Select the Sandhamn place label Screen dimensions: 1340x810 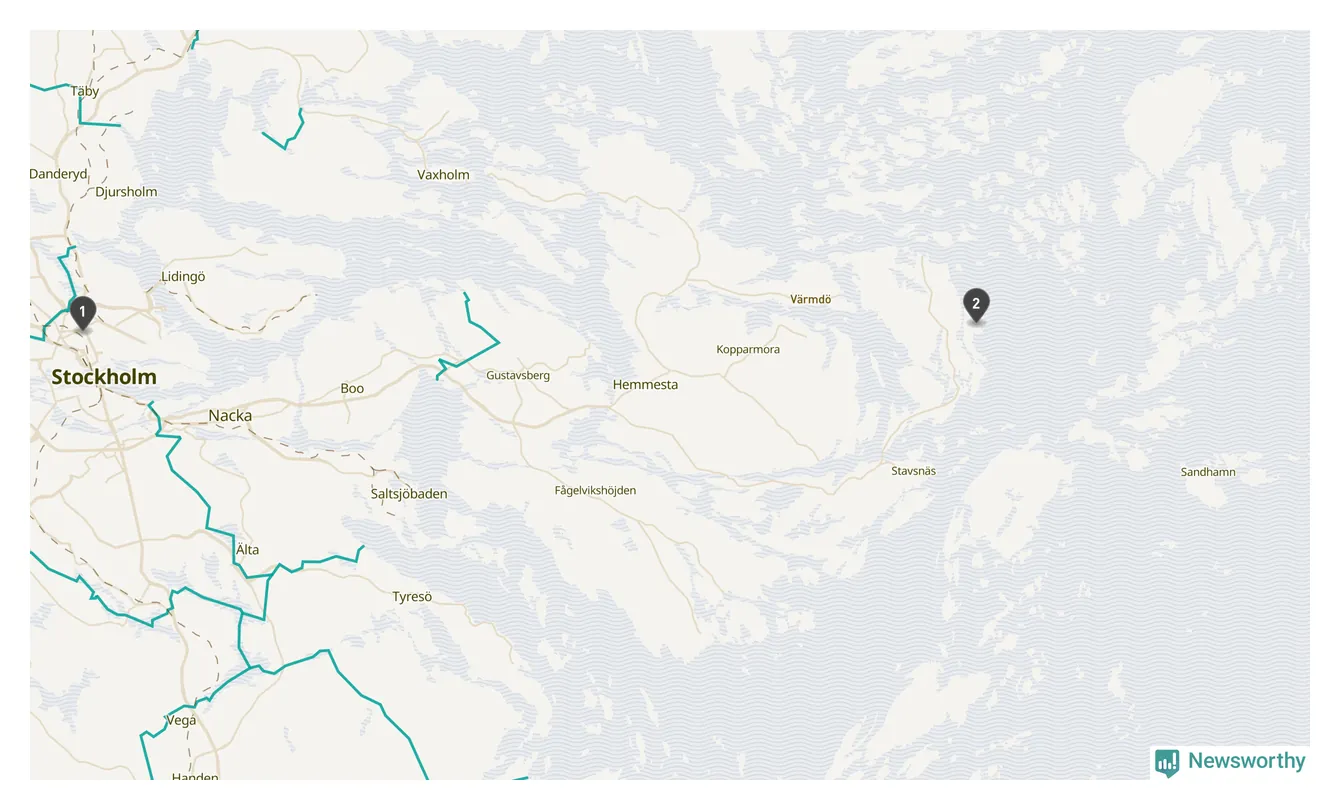pyautogui.click(x=1208, y=472)
